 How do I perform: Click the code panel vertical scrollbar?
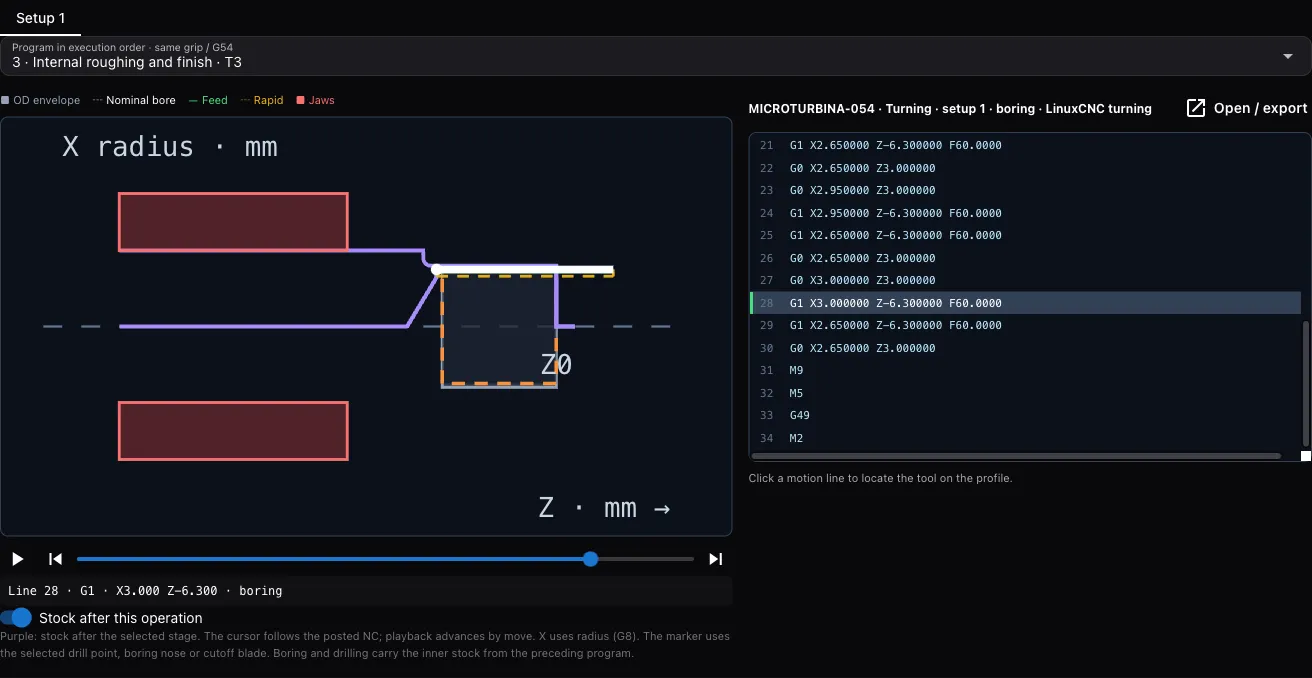(1306, 383)
